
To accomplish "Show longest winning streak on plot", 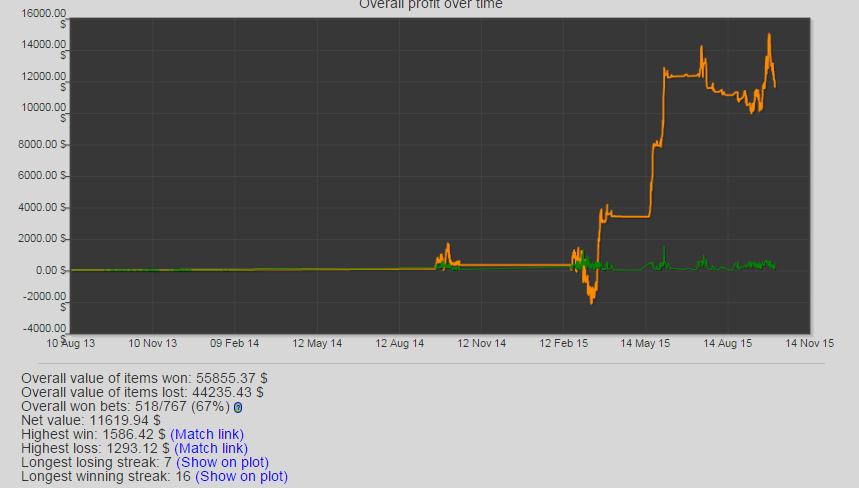I will click(242, 476).
